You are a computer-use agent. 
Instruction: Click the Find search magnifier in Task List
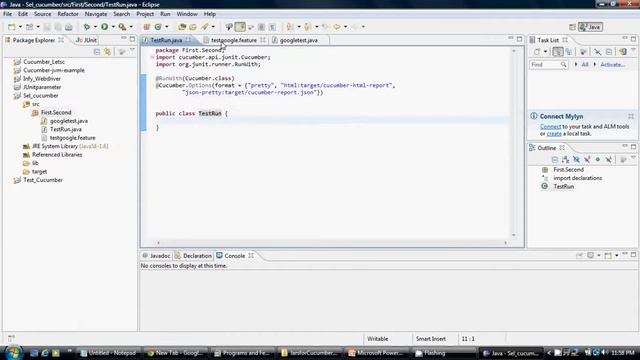[563, 64]
